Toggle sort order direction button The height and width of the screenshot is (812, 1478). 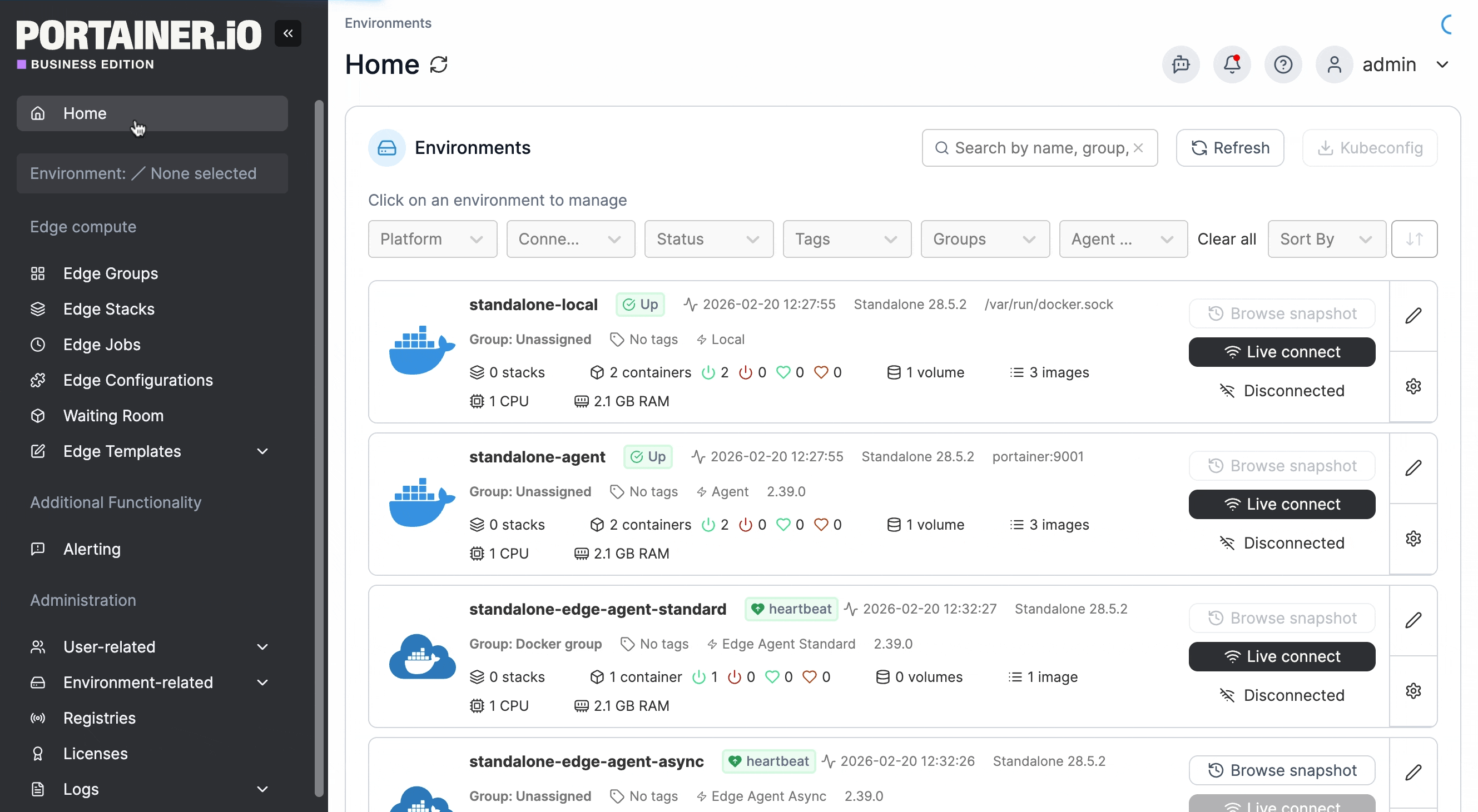click(1413, 239)
